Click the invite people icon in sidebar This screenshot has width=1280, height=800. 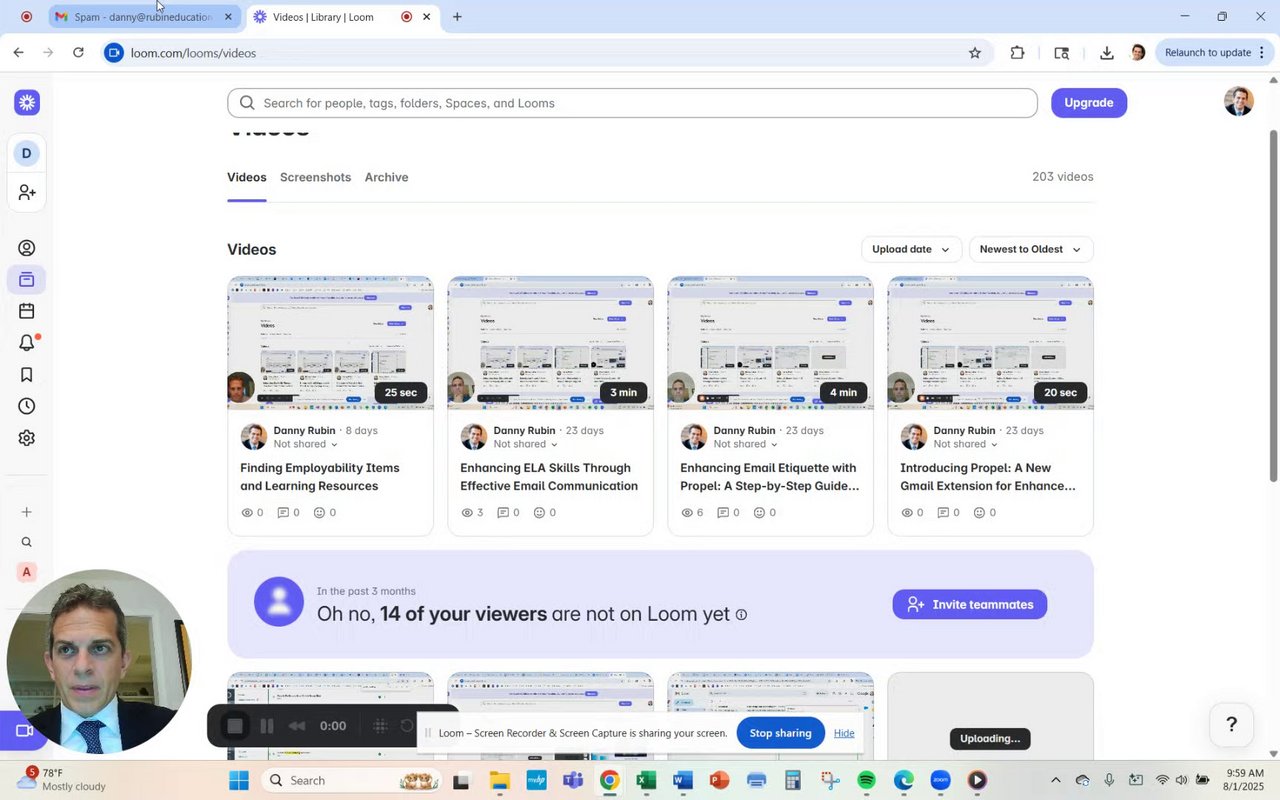pyautogui.click(x=27, y=192)
